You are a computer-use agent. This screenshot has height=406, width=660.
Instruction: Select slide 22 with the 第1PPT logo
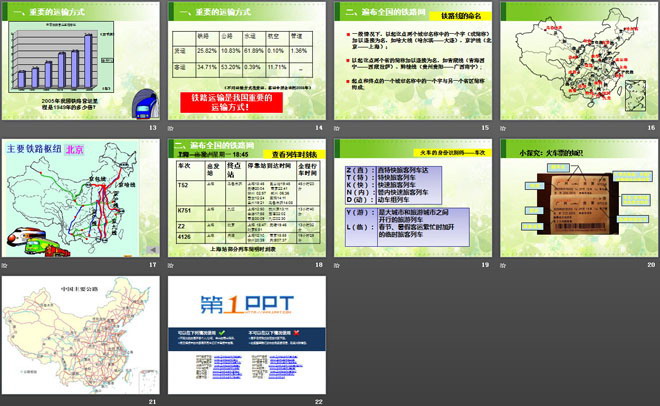[x=247, y=335]
